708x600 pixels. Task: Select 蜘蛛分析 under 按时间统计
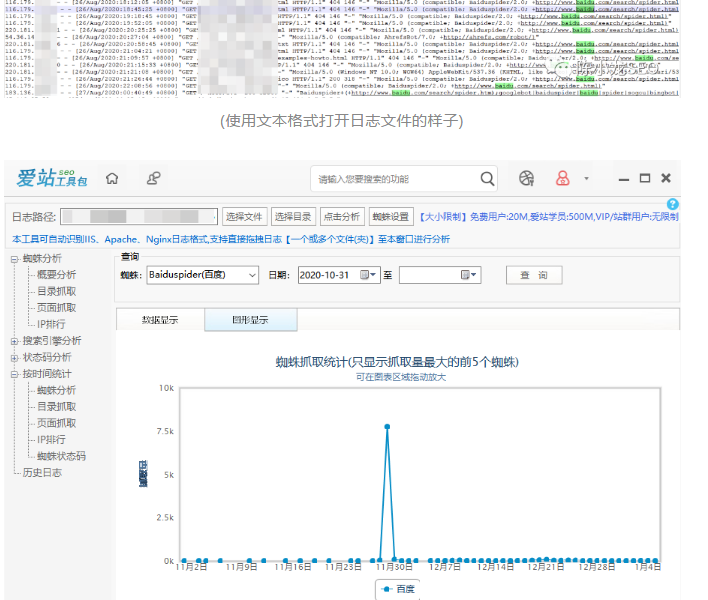(x=56, y=390)
